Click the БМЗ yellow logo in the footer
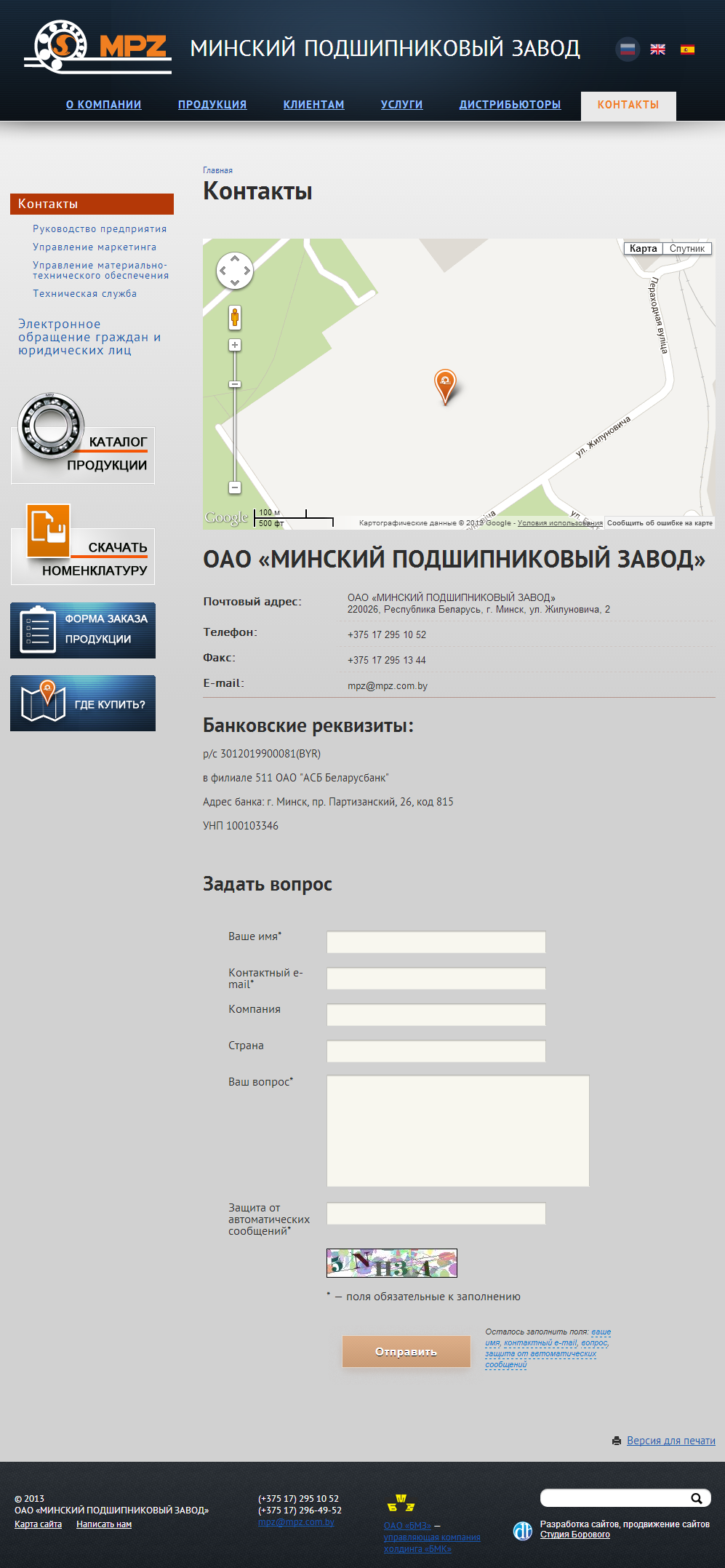The image size is (725, 1568). click(401, 1503)
